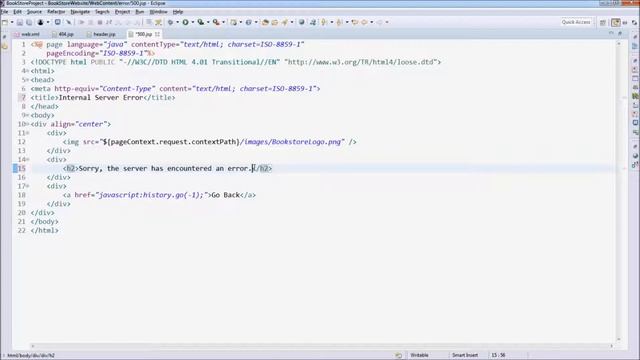The height and width of the screenshot is (360, 640).
Task: Open External Tools dropdown arrow
Action: (224, 22)
